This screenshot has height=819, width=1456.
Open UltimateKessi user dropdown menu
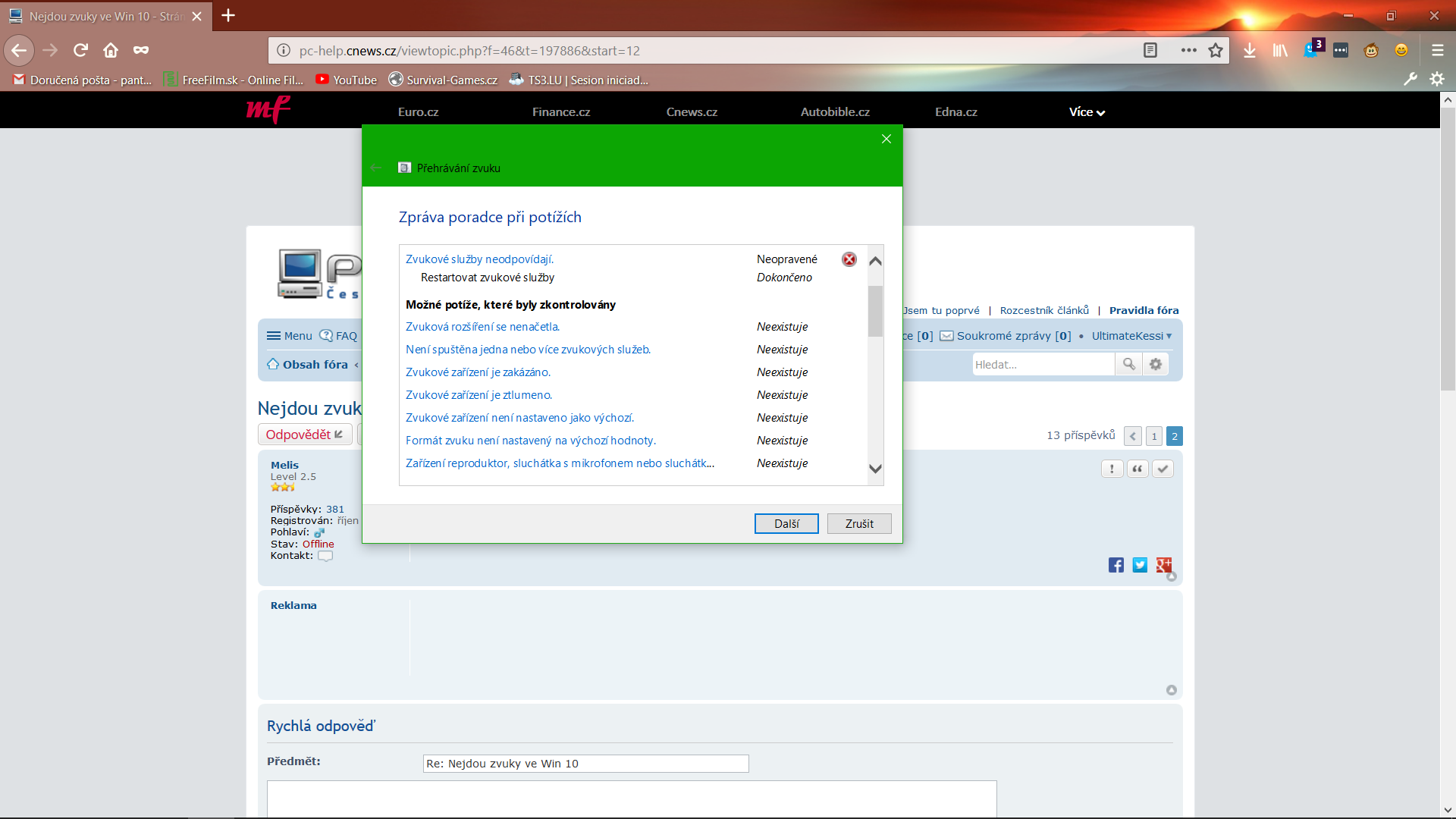(x=1131, y=336)
